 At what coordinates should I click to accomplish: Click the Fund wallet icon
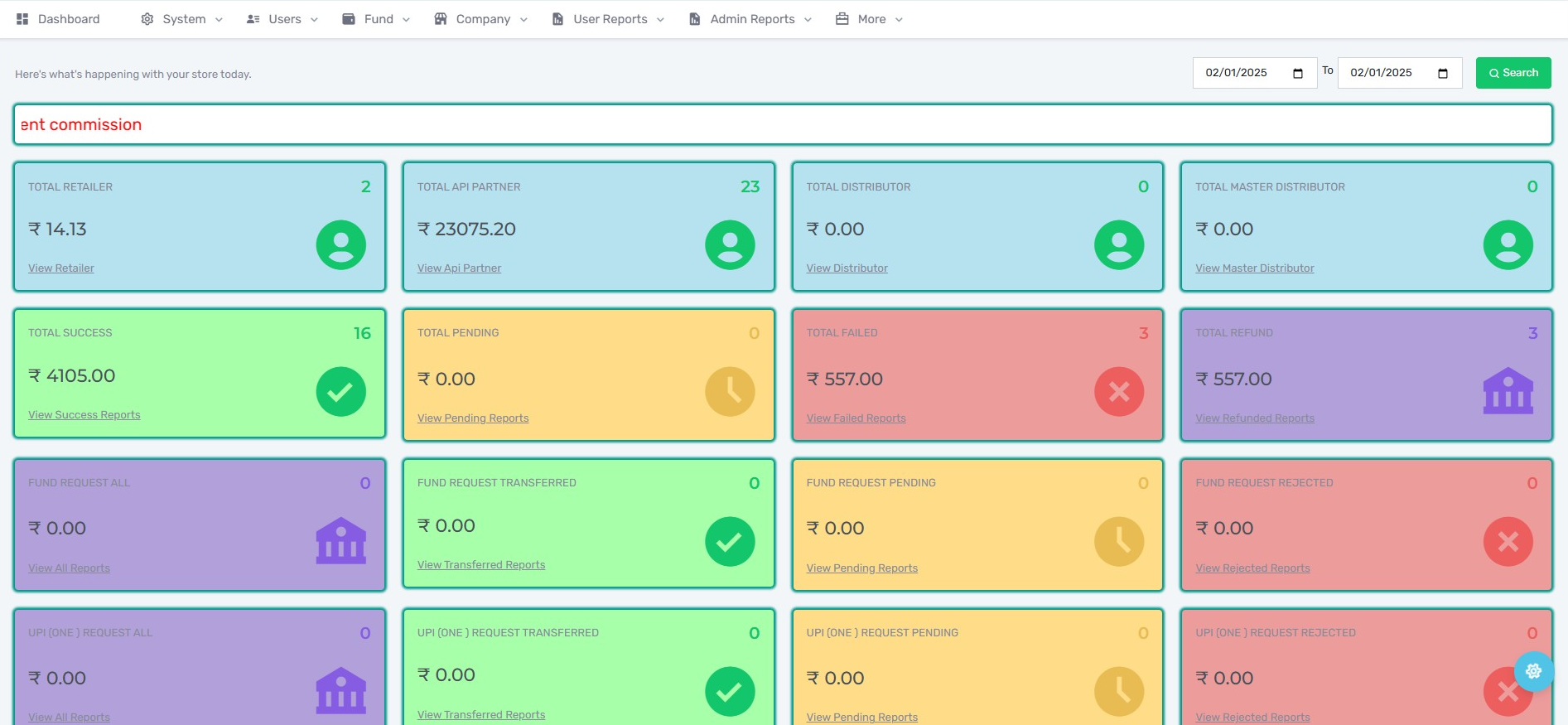349,19
